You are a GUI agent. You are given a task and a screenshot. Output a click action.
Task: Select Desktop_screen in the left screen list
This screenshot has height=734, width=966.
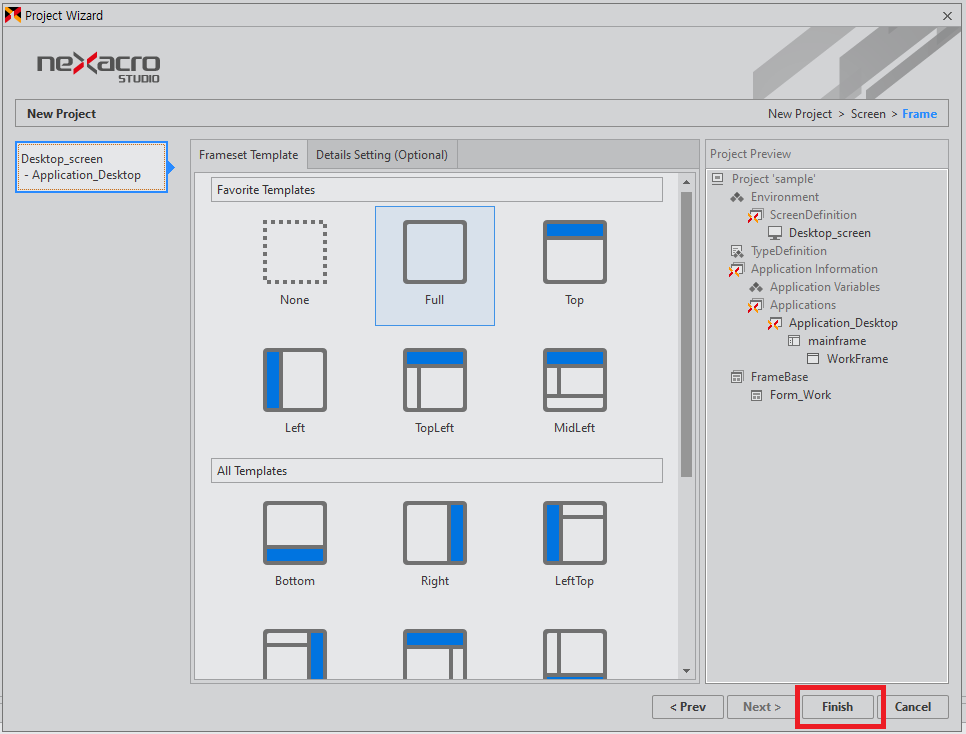[x=92, y=167]
